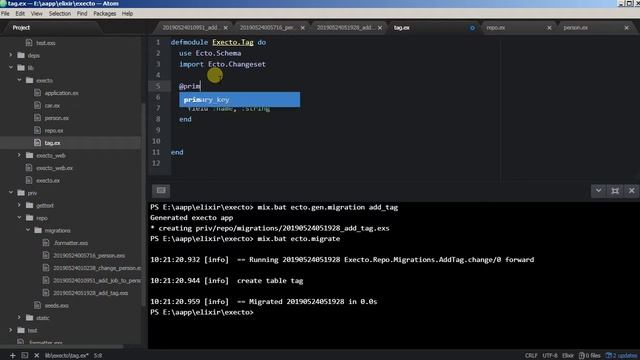Screen dimensions: 640x360
Task: Change CRLF line ending setting
Action: [531, 356]
